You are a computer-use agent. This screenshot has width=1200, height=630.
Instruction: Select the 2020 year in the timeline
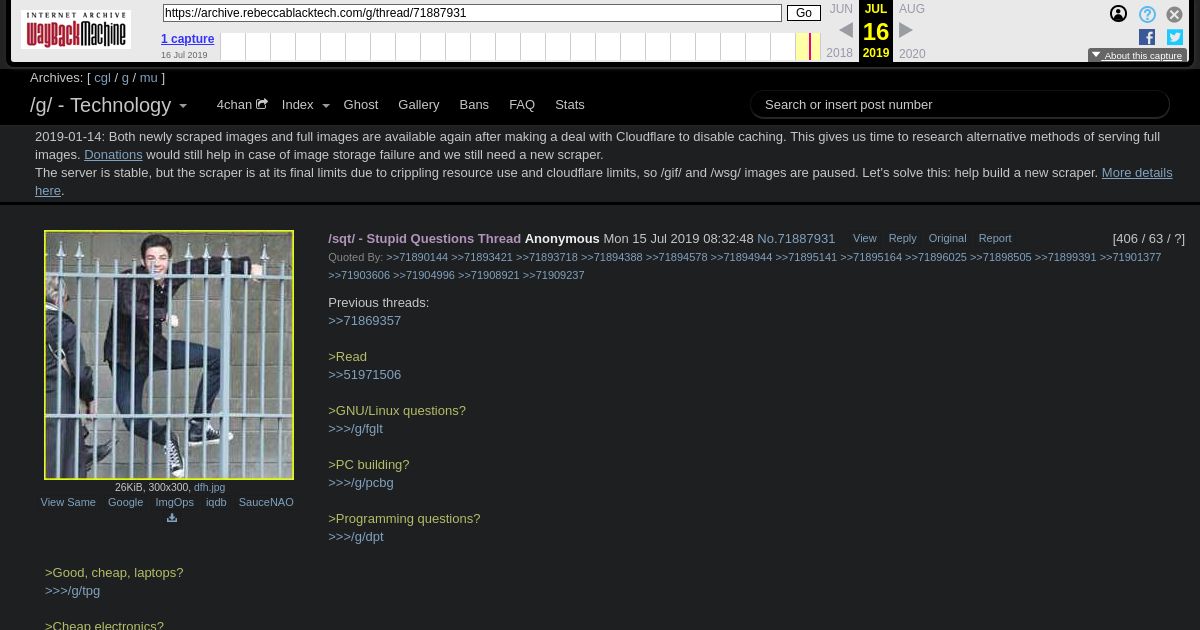(x=912, y=54)
